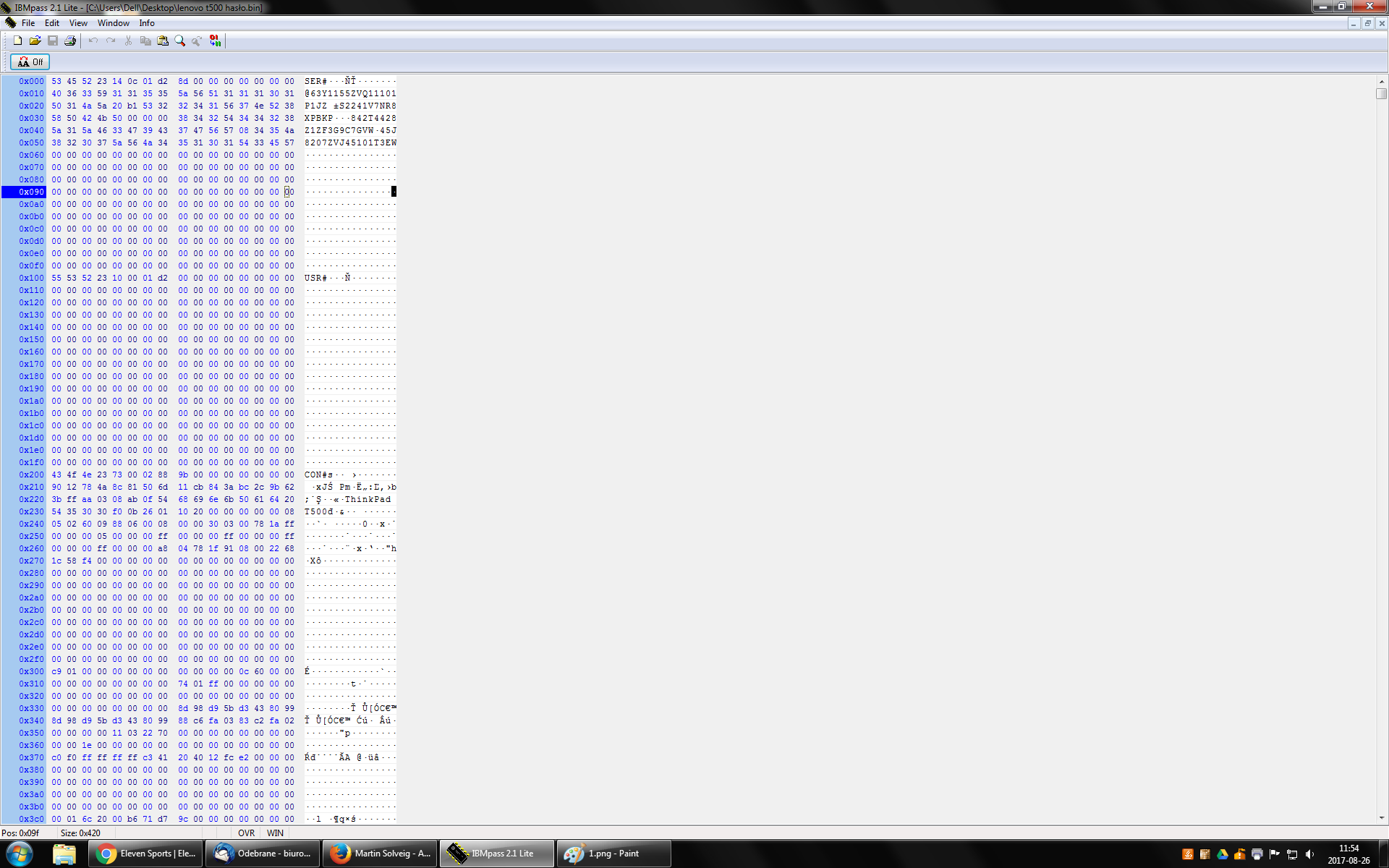The image size is (1389, 868).
Task: Toggle the AA Off button
Action: tap(30, 62)
